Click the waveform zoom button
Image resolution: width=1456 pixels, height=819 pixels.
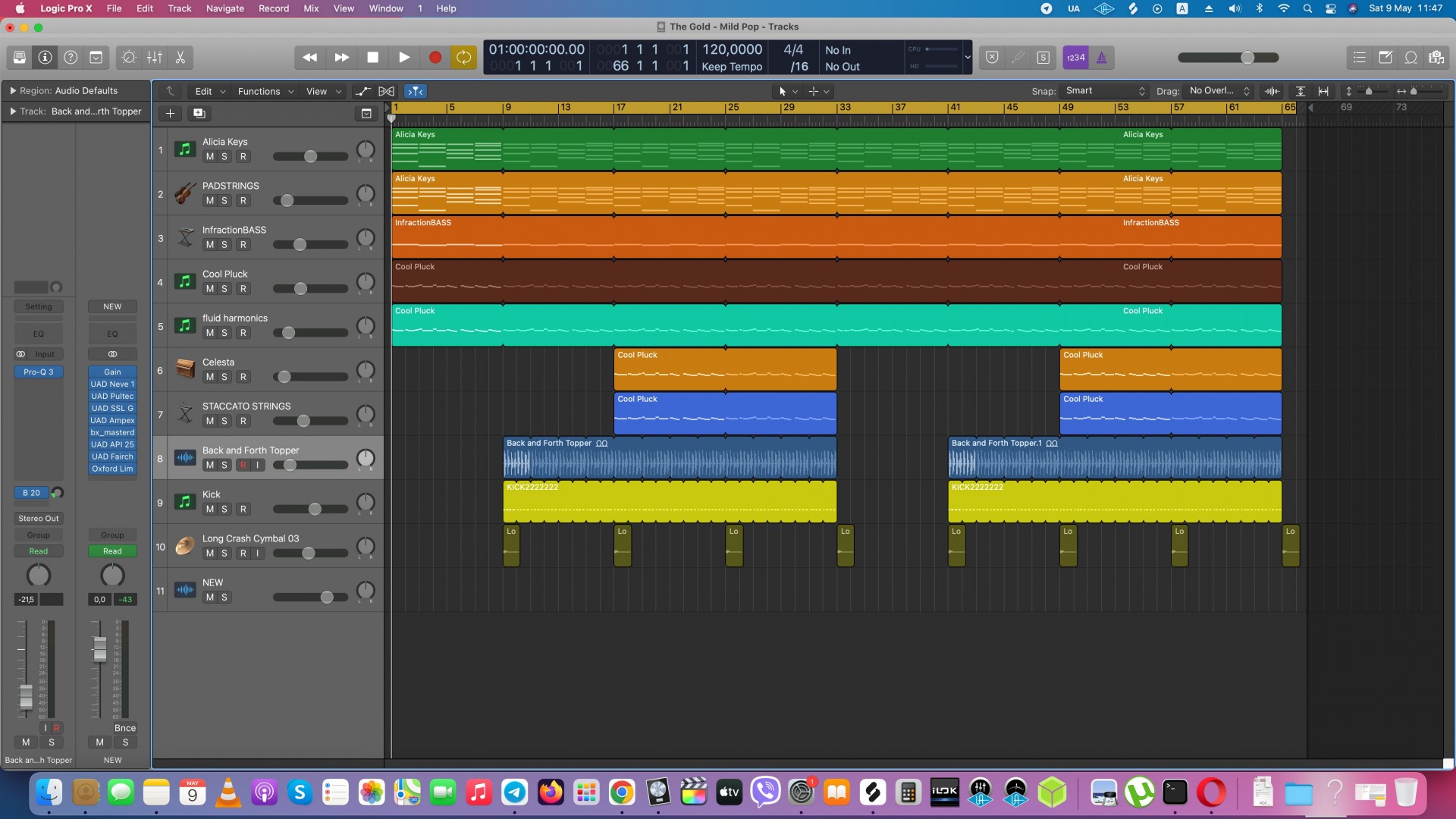1272,92
